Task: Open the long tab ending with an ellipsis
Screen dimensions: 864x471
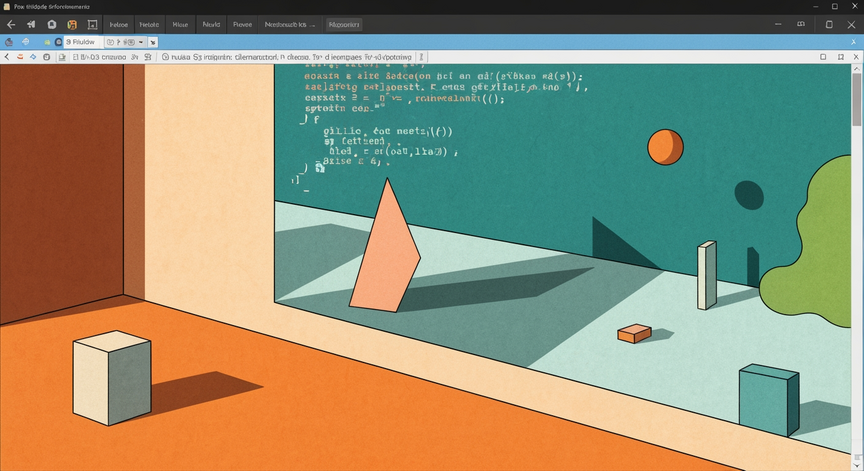Action: point(290,24)
